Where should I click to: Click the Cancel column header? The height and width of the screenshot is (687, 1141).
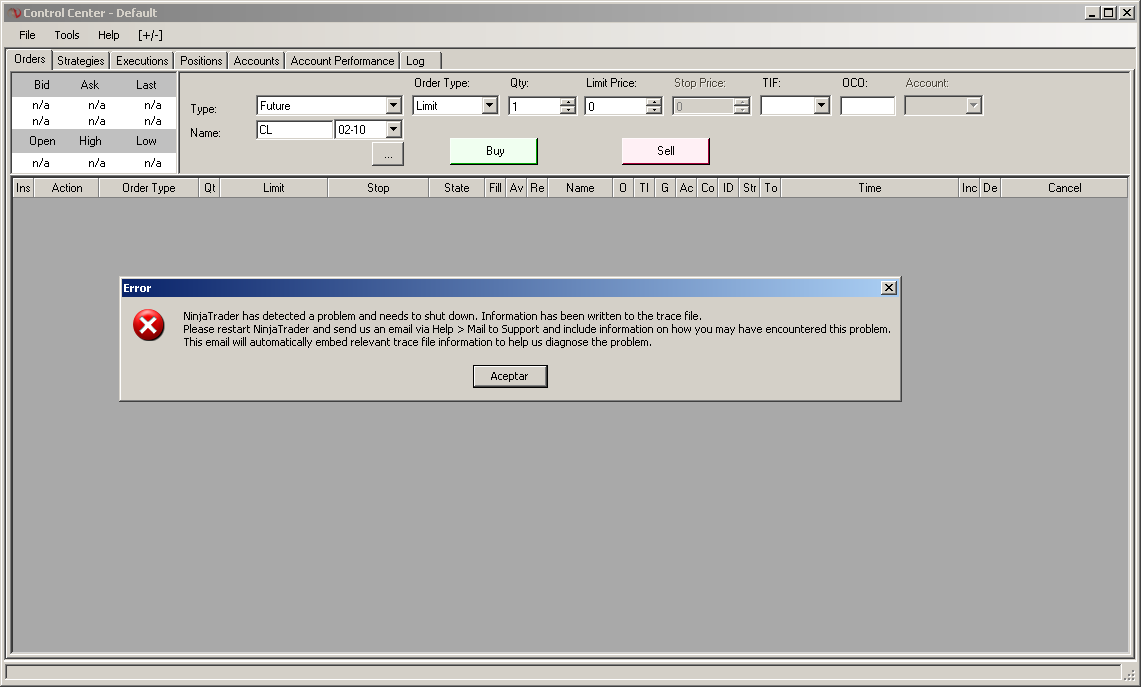1065,188
